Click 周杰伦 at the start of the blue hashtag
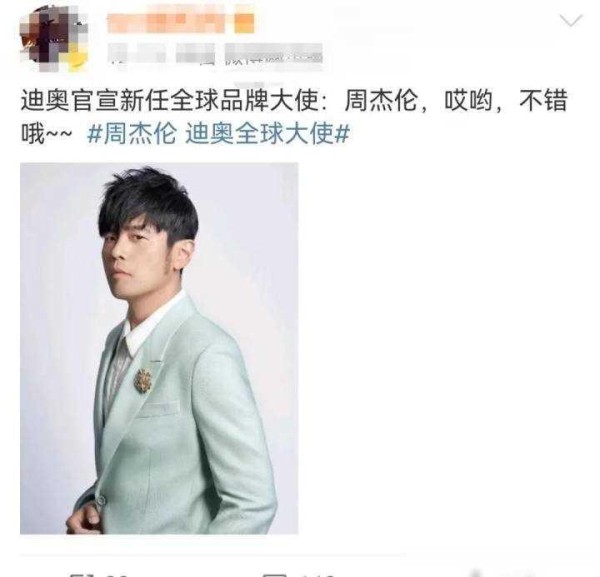 coord(140,134)
